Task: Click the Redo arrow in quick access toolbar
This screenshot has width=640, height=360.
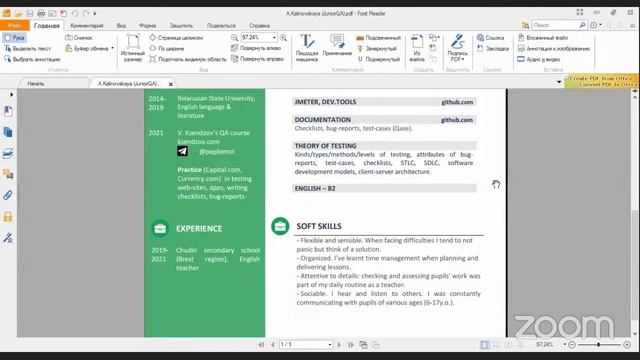Action: (x=86, y=13)
